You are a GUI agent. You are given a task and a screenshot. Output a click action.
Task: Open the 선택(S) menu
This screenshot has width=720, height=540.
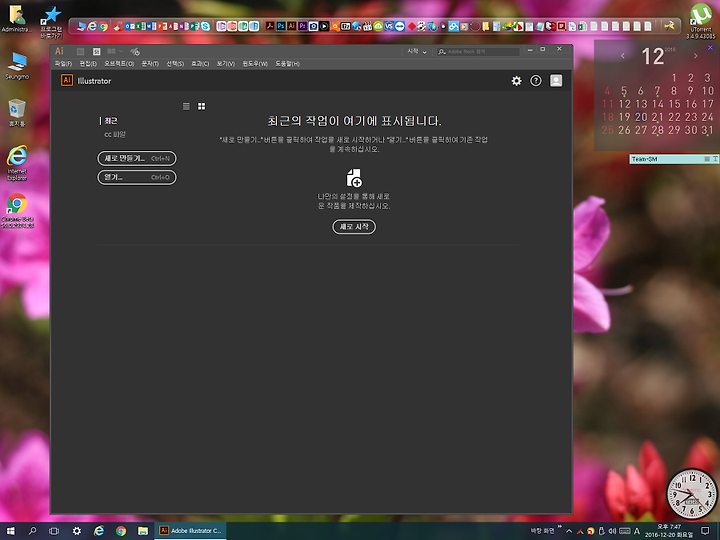click(175, 64)
